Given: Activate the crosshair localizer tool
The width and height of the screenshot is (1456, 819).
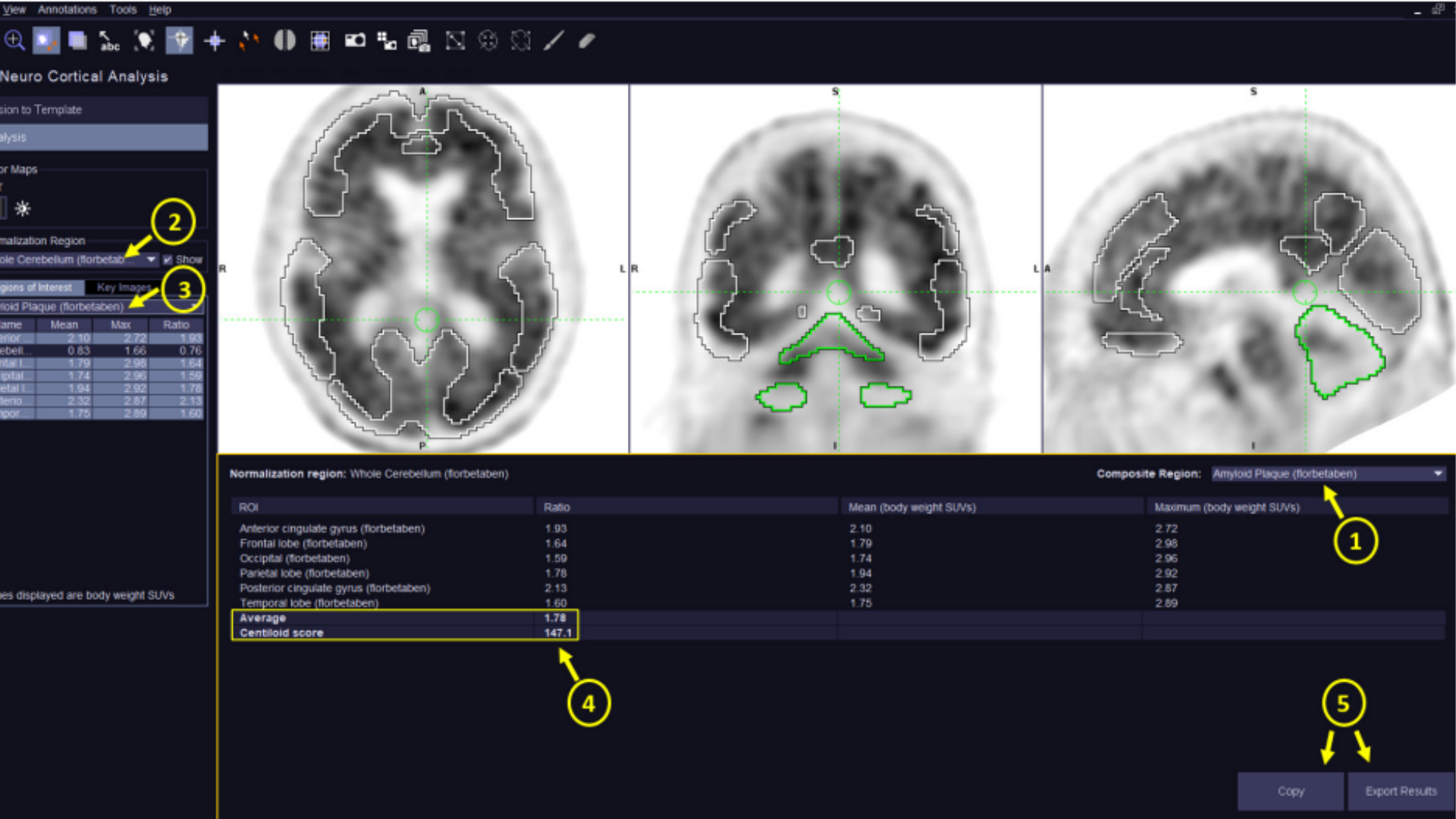Looking at the screenshot, I should click(215, 41).
